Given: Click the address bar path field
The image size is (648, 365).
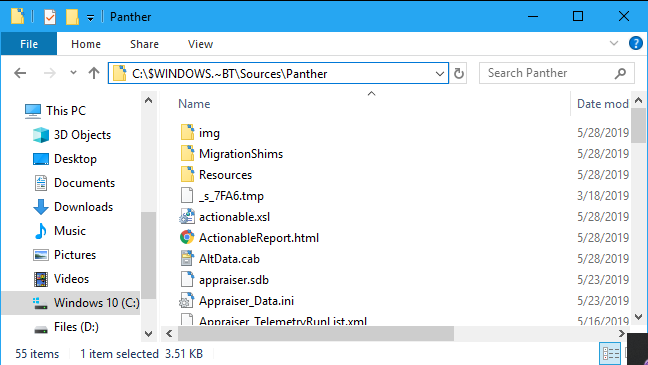Looking at the screenshot, I should click(x=278, y=73).
